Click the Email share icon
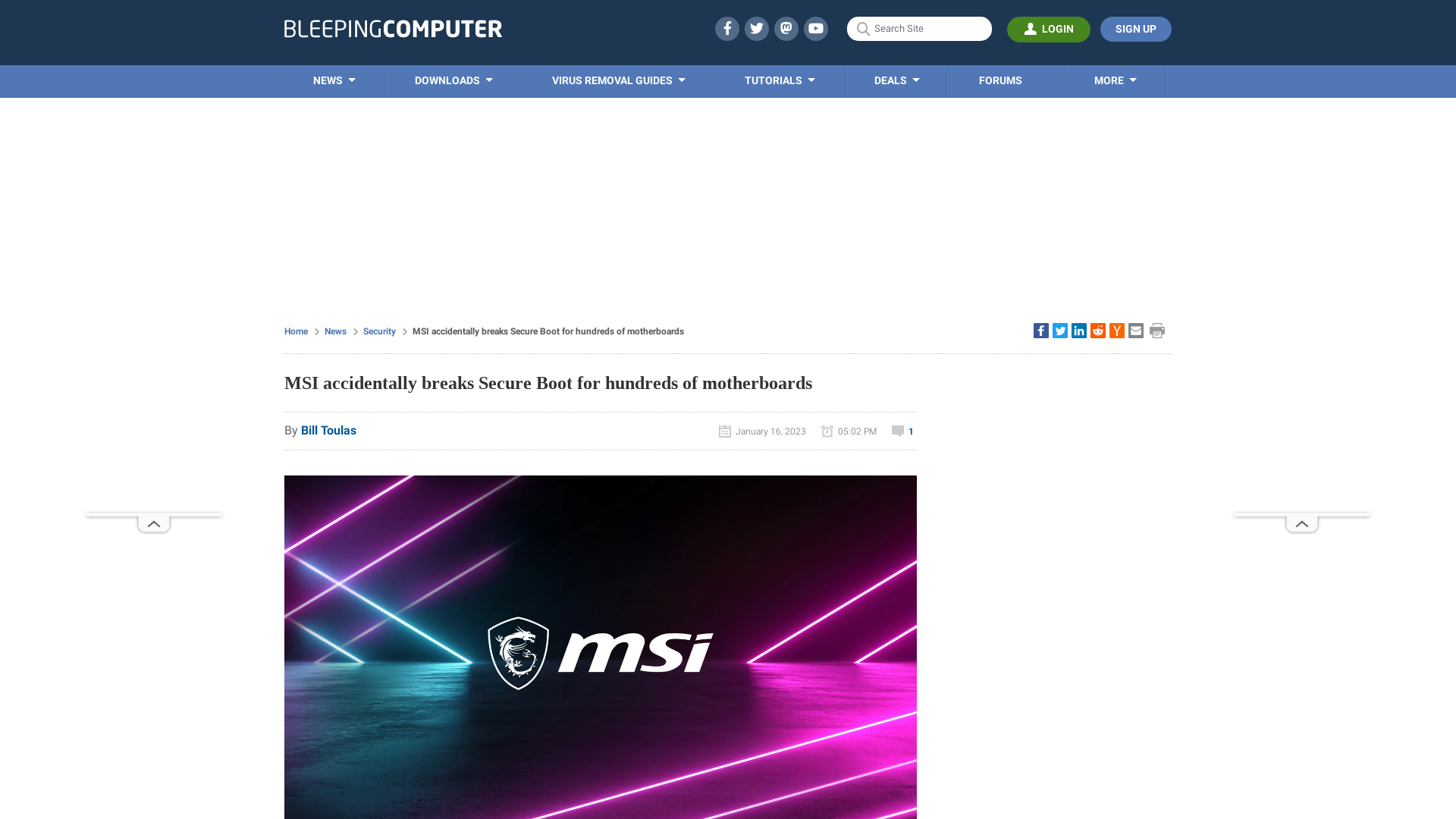Viewport: 1456px width, 819px height. pyautogui.click(x=1135, y=330)
